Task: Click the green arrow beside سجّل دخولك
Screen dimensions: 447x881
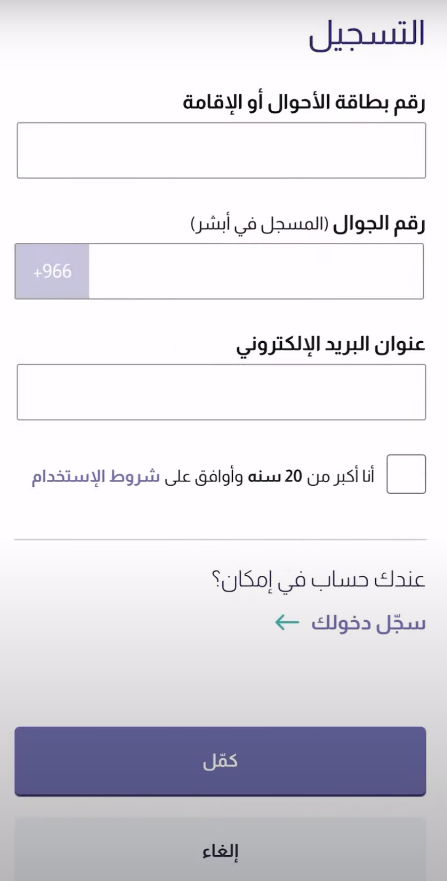Action: tap(287, 623)
